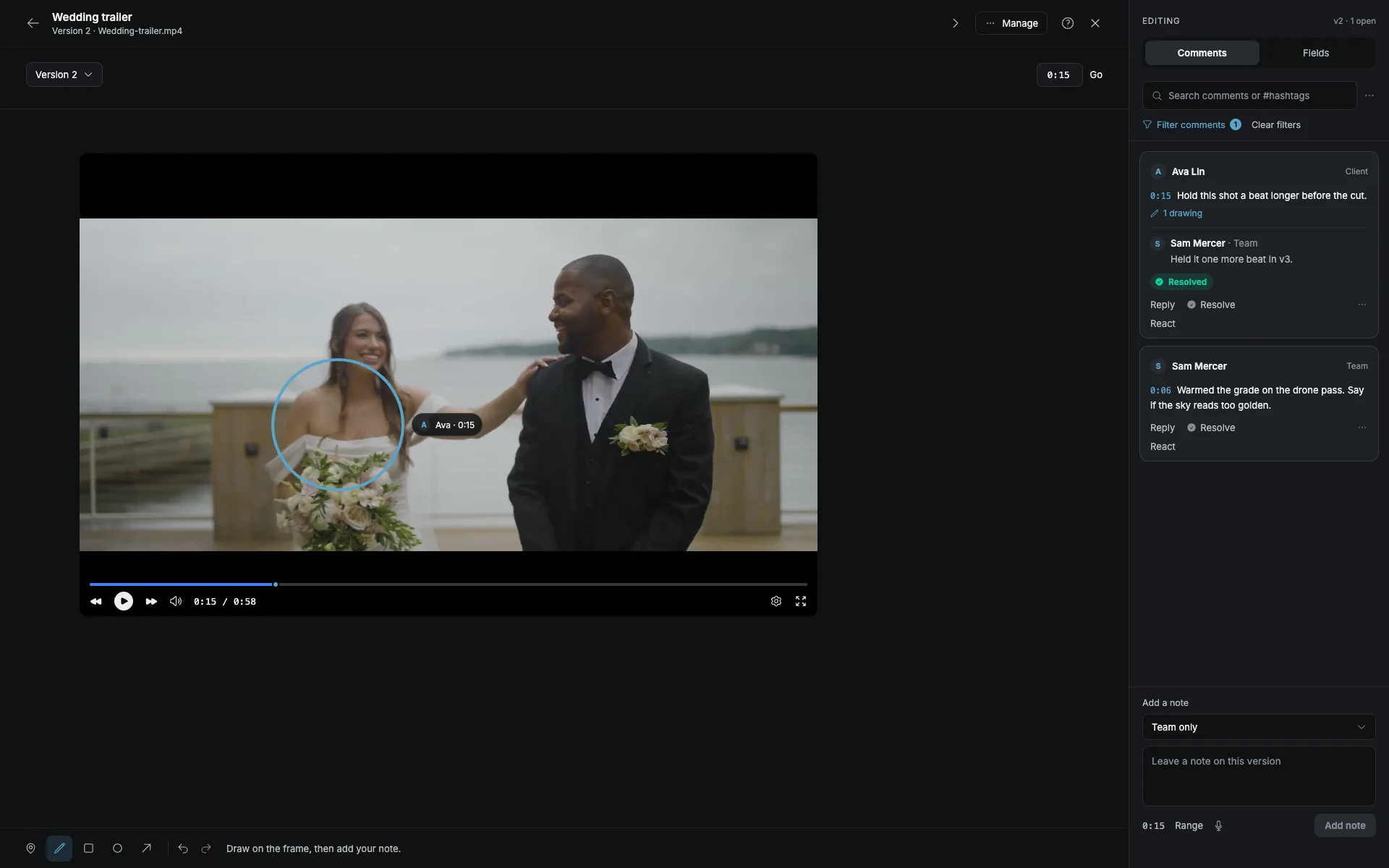1389x868 pixels.
Task: Select the arrow annotation tool
Action: (x=146, y=848)
